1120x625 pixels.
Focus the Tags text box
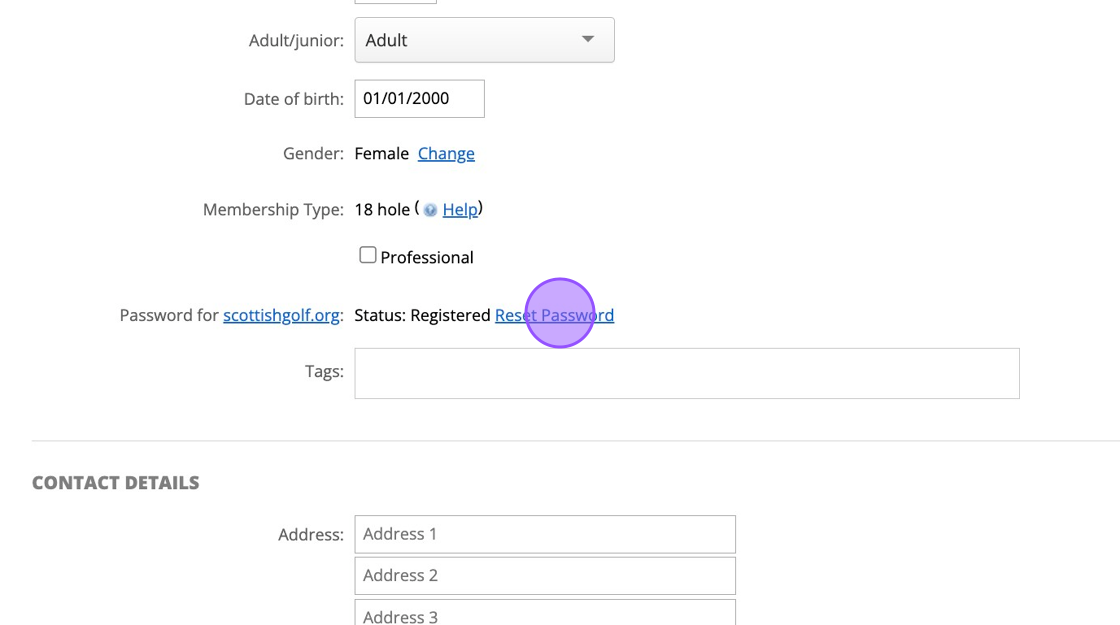coord(686,373)
